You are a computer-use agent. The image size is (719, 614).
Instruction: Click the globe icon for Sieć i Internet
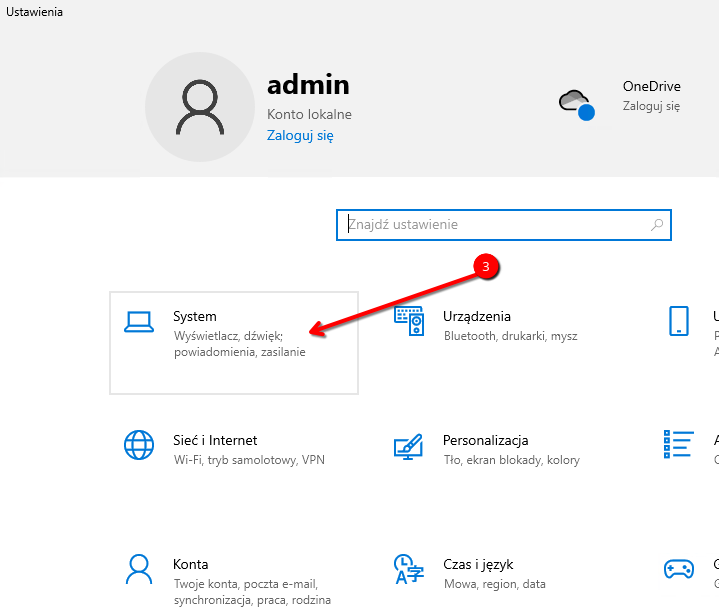click(x=138, y=445)
